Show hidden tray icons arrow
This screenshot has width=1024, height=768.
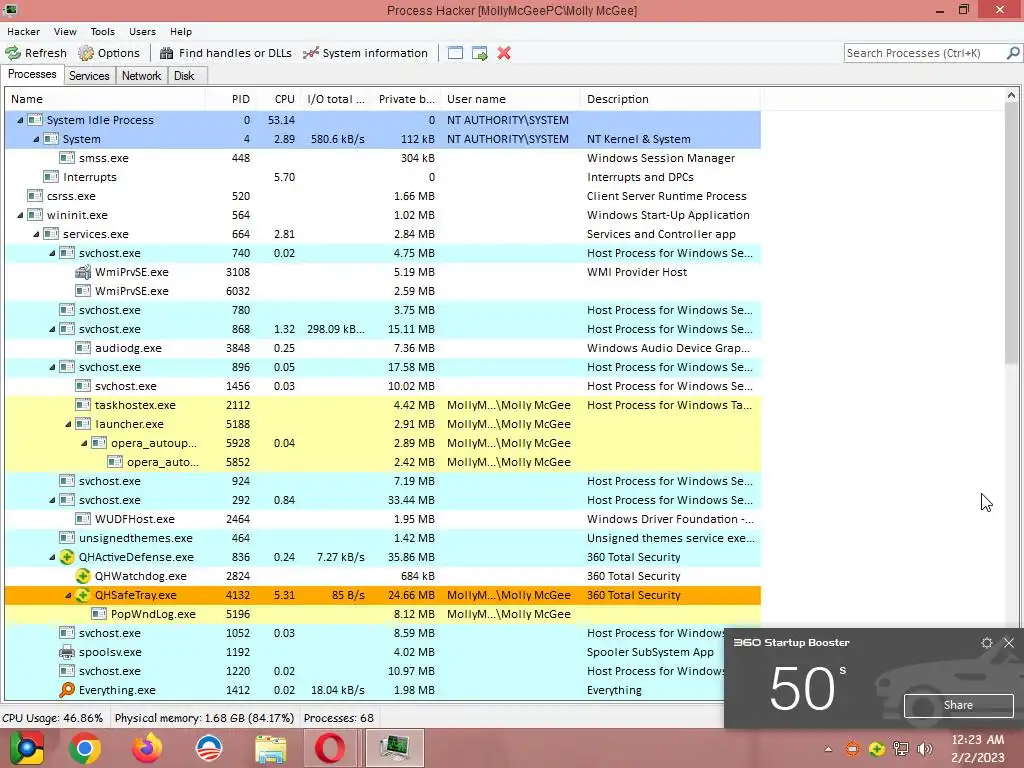point(828,749)
